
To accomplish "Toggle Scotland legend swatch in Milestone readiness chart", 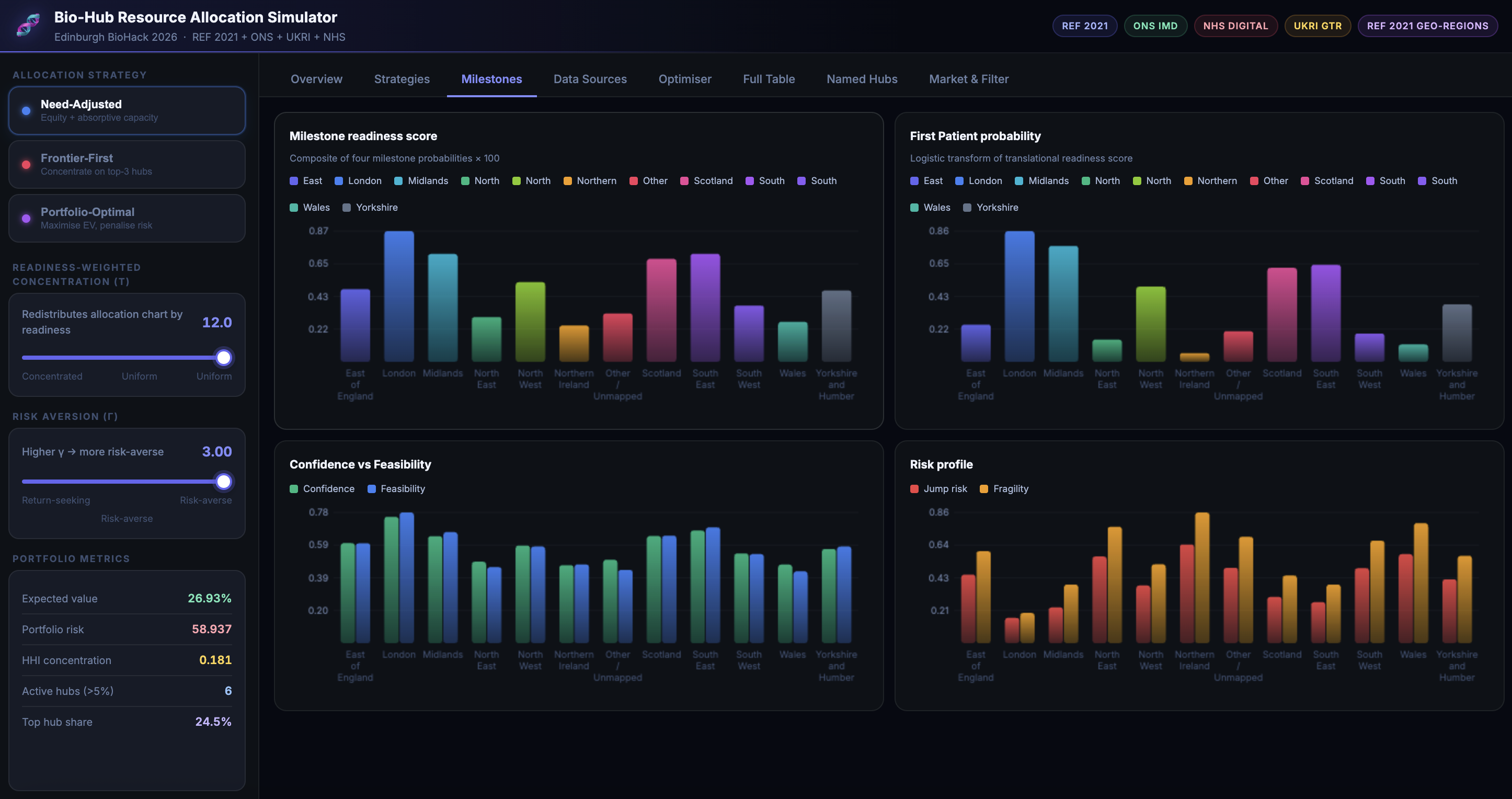I will (x=684, y=181).
